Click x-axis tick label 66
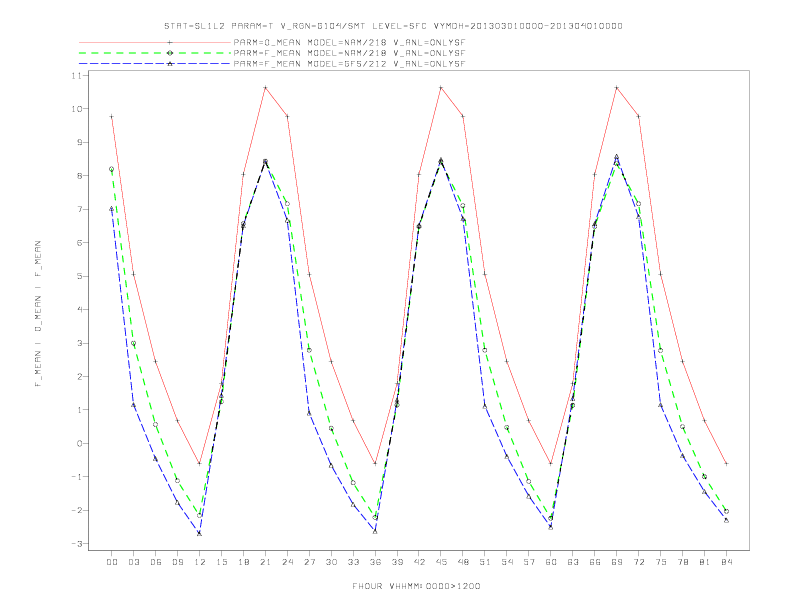The height and width of the screenshot is (612, 792). [x=595, y=562]
